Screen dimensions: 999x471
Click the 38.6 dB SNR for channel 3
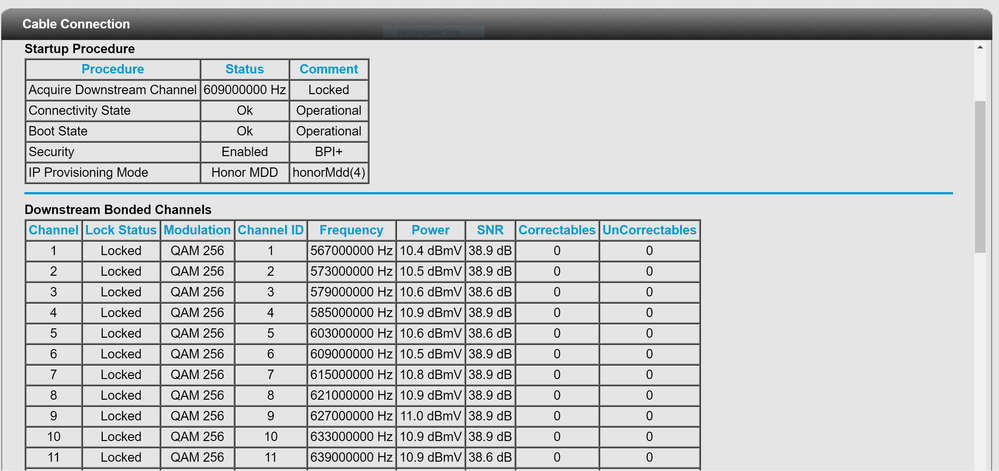coord(490,292)
